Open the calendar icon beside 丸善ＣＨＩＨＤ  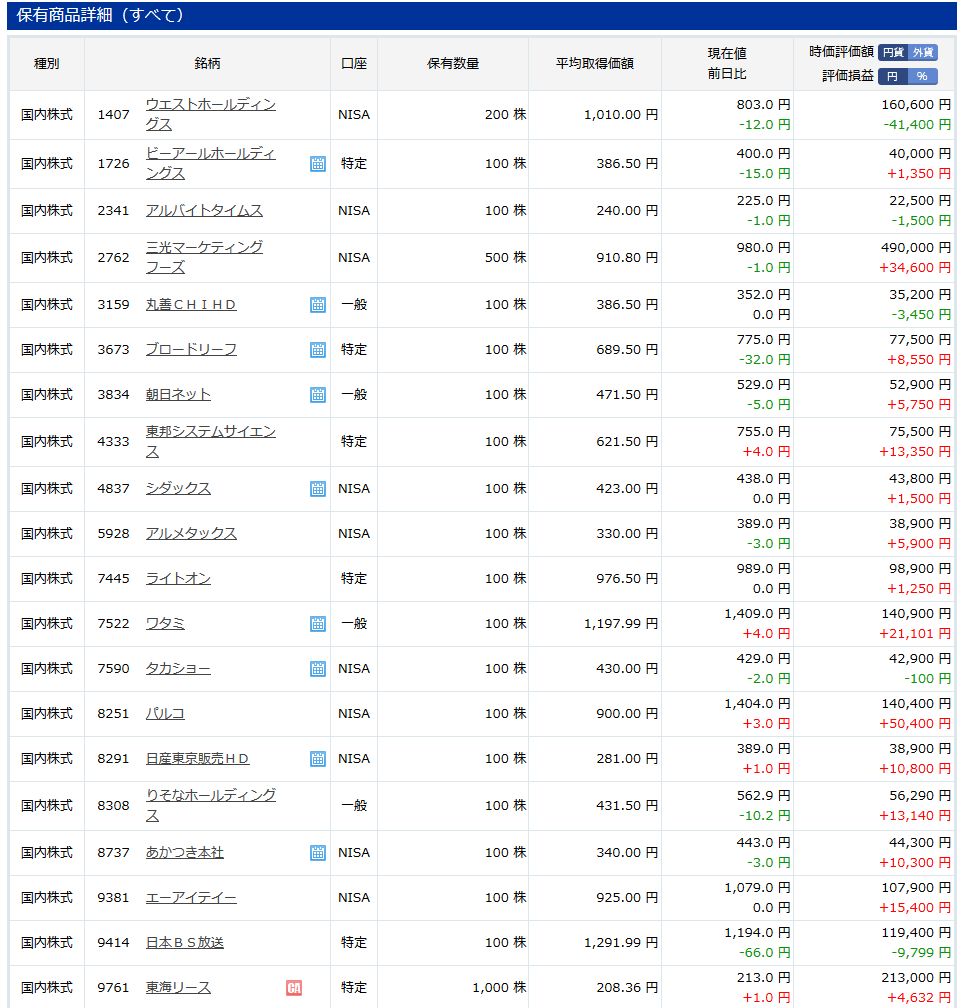[x=318, y=305]
